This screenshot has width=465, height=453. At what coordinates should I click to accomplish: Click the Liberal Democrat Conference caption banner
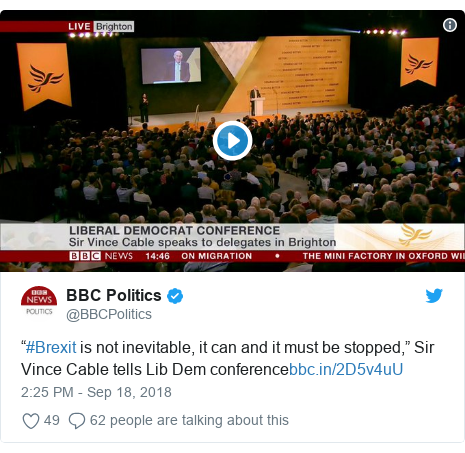click(x=202, y=236)
